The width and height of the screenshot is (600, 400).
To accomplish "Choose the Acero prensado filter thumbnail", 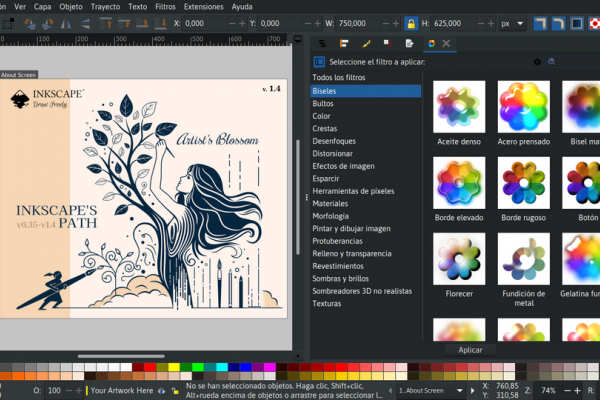I will (x=523, y=107).
